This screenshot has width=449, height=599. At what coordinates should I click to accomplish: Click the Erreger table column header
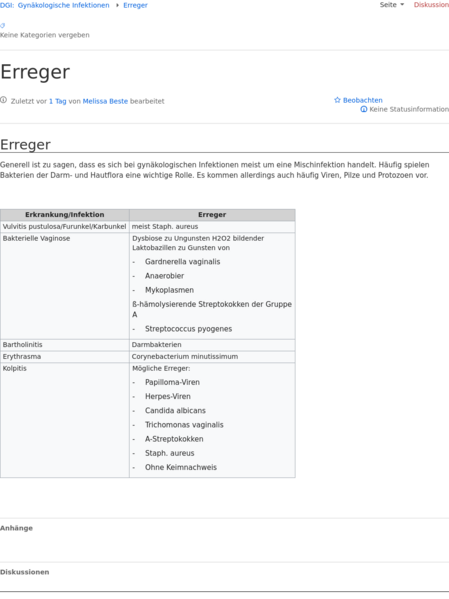[x=212, y=215]
